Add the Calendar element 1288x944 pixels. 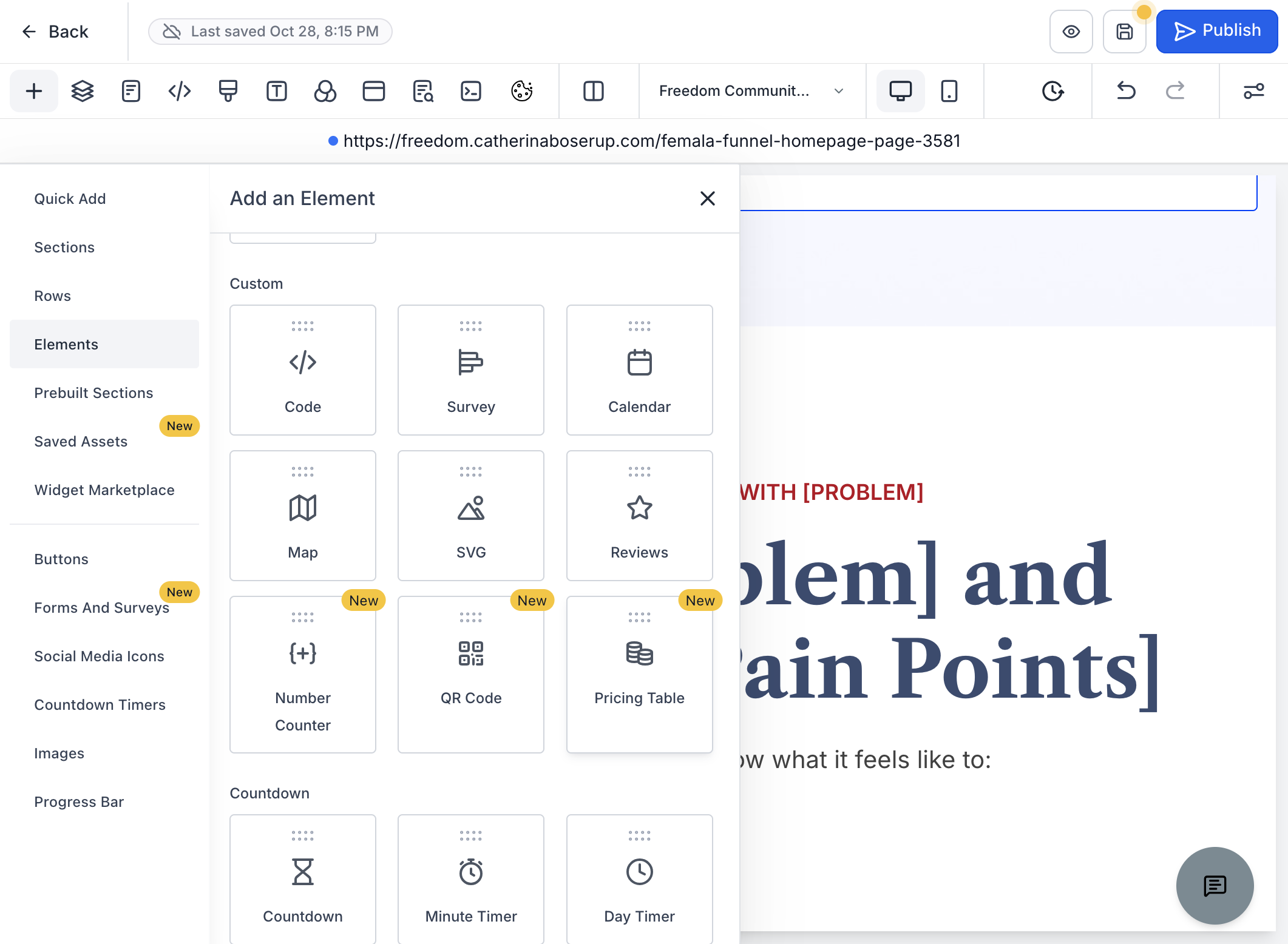point(640,370)
